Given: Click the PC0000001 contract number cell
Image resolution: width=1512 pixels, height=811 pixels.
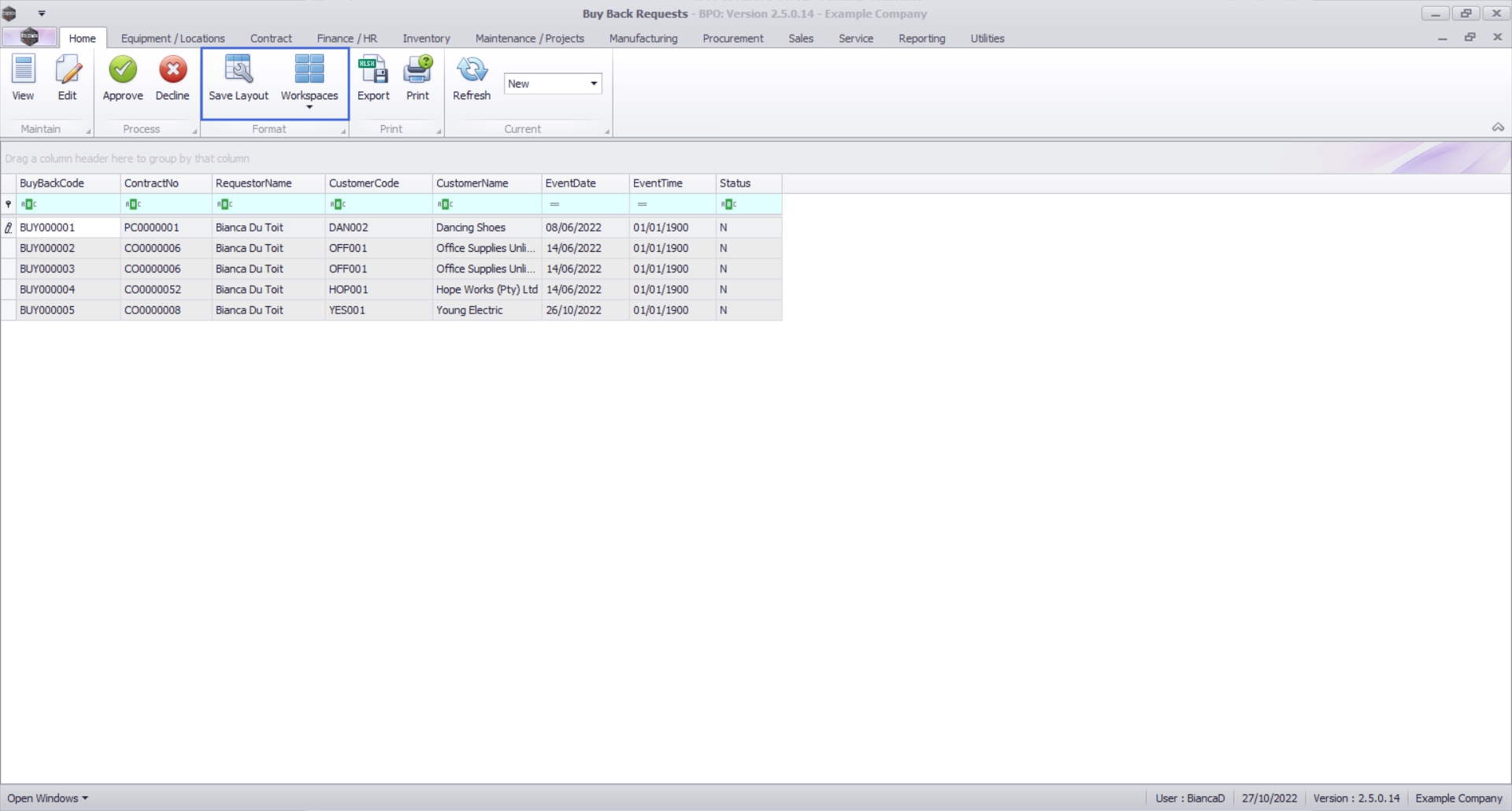Looking at the screenshot, I should click(166, 228).
